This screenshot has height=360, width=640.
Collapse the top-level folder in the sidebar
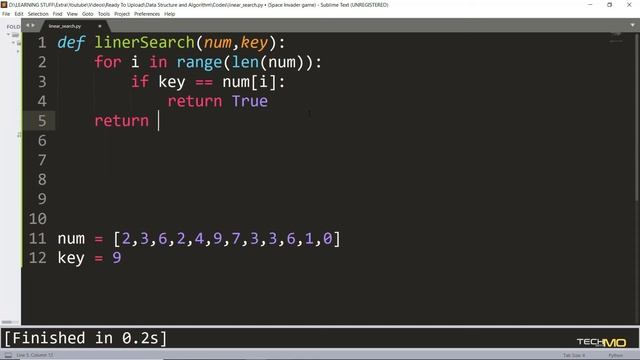click(9, 35)
